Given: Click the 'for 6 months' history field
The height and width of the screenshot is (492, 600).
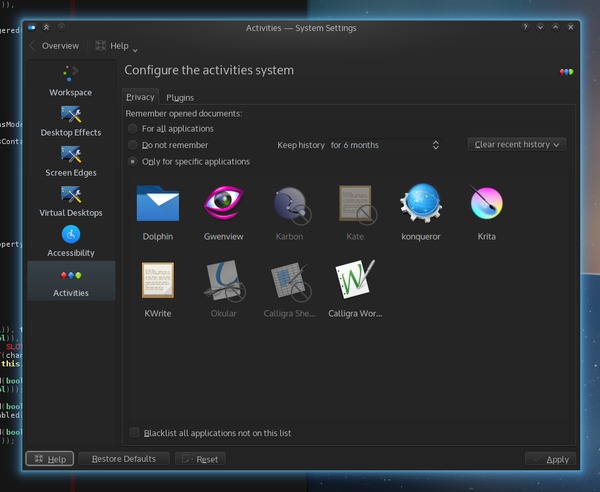Looking at the screenshot, I should pyautogui.click(x=385, y=145).
